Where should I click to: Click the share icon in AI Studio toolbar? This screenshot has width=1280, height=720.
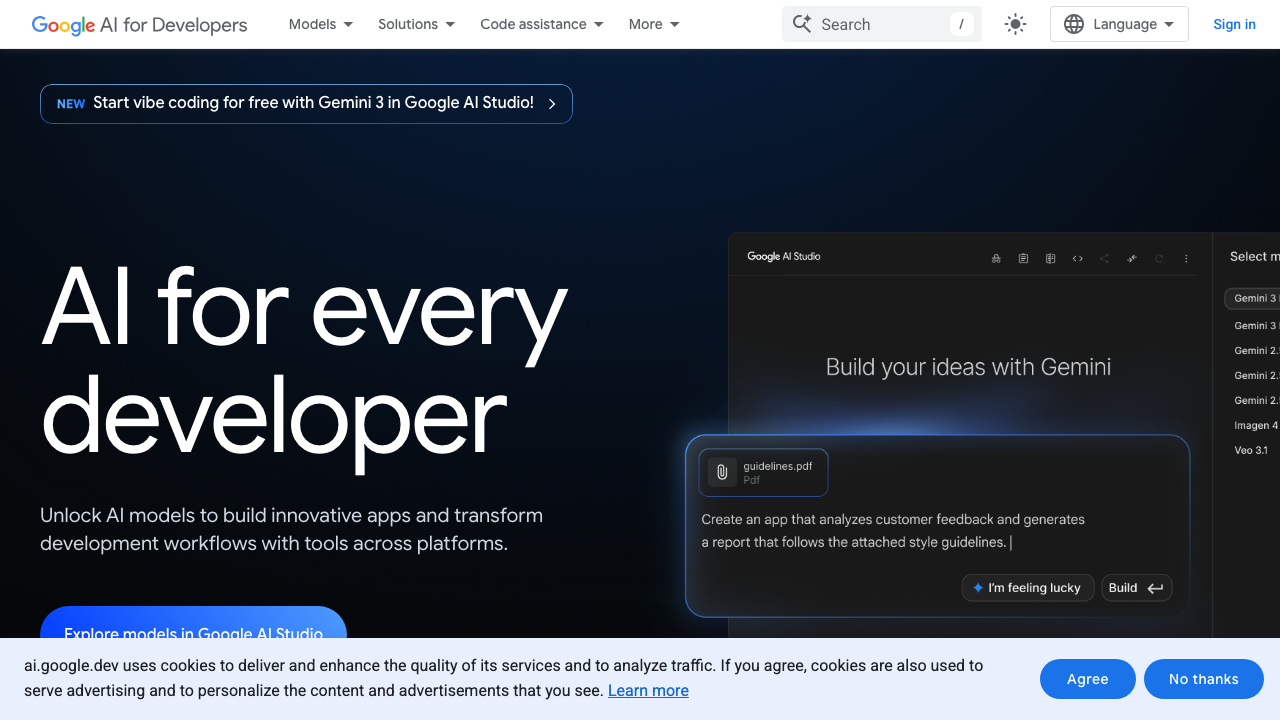pos(1104,258)
